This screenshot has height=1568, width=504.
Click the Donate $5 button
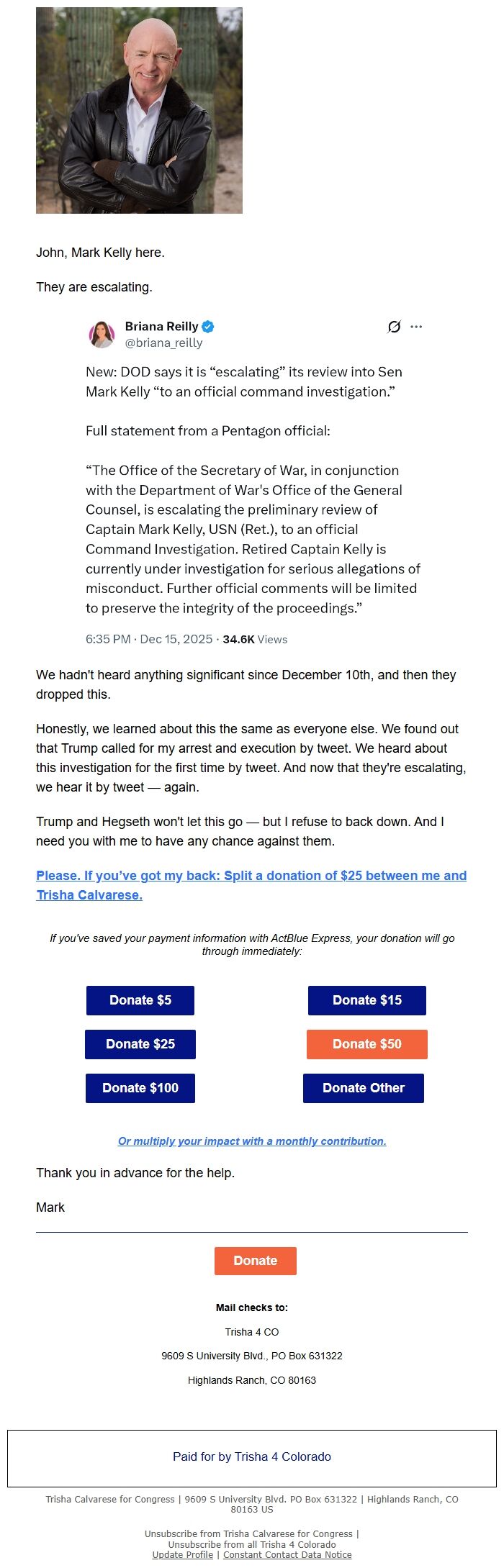point(140,1000)
